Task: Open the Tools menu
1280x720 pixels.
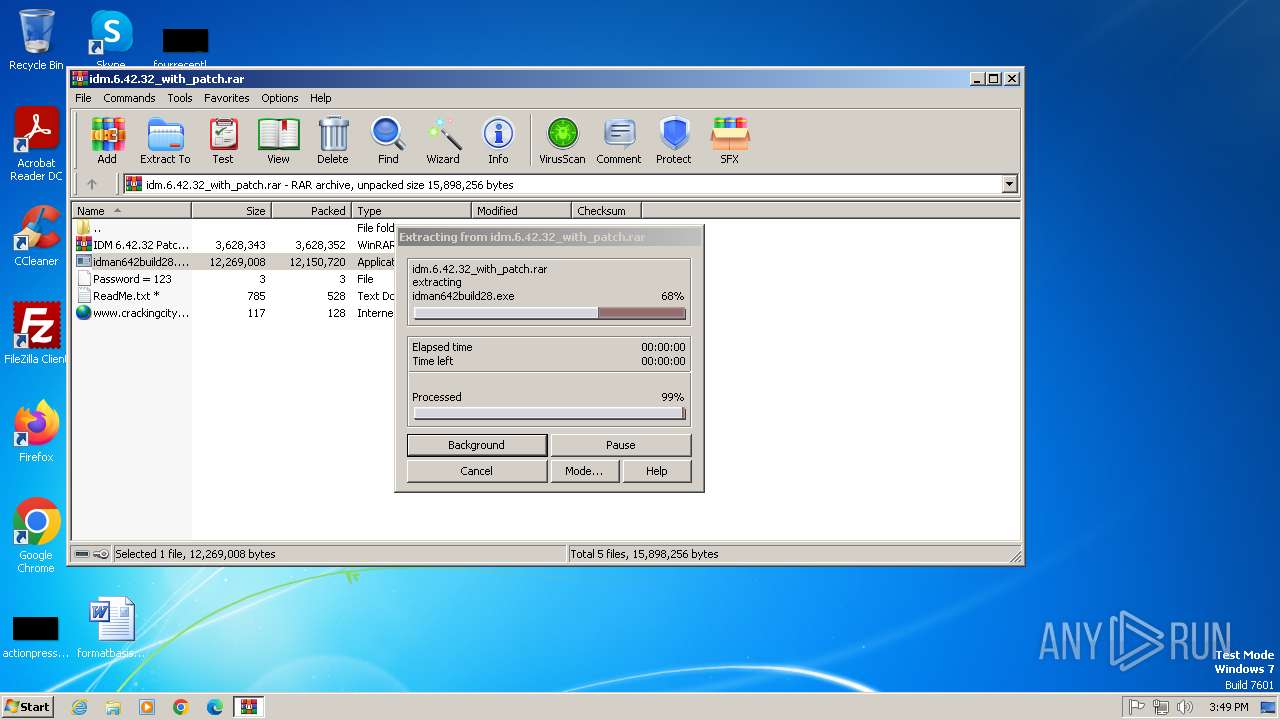Action: click(x=180, y=98)
